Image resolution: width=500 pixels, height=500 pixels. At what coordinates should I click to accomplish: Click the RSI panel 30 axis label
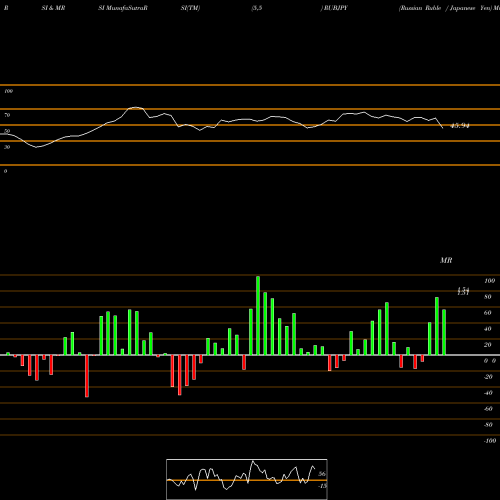pos(7,147)
